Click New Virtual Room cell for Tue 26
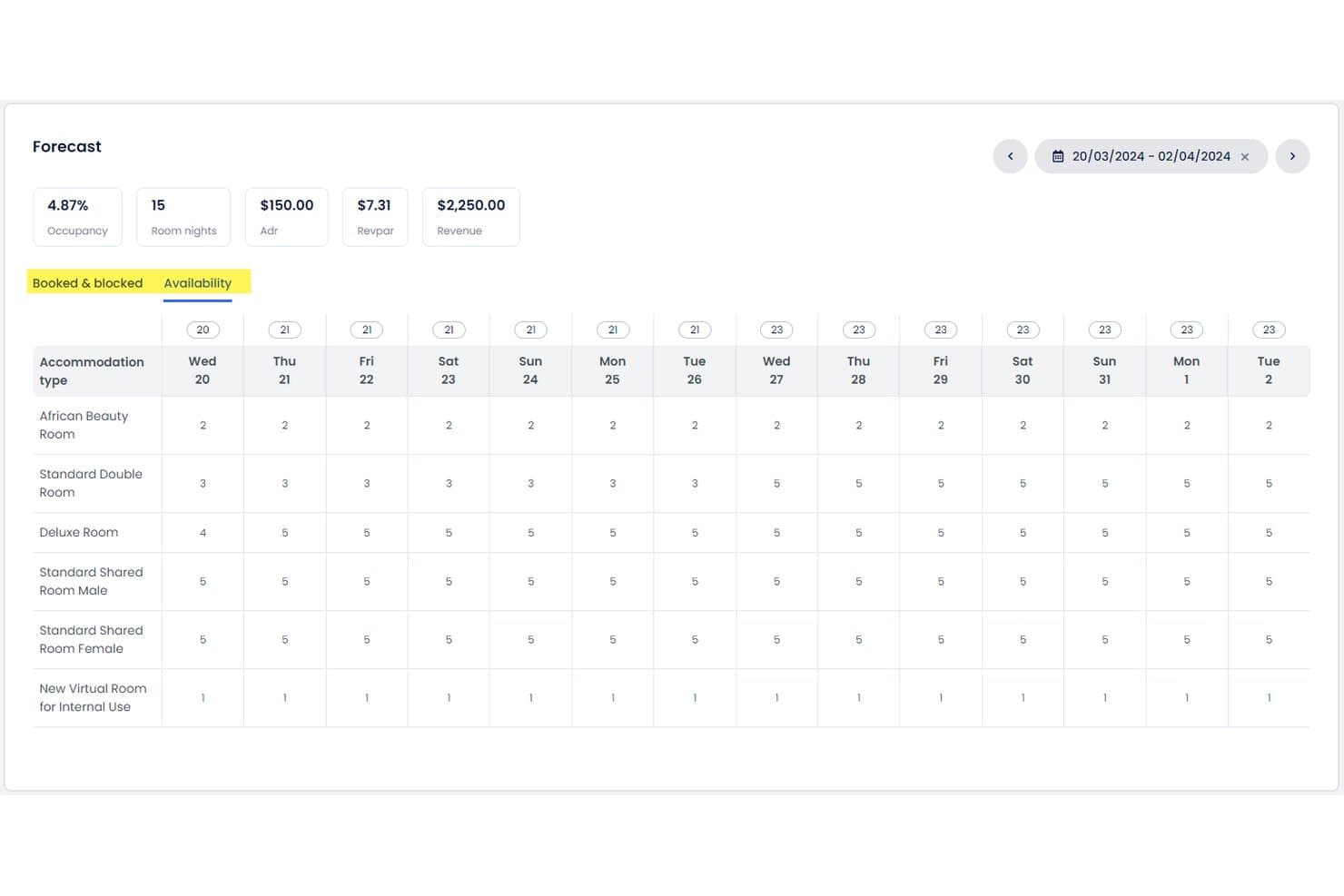Screen dimensions: 1344x896 tap(695, 698)
